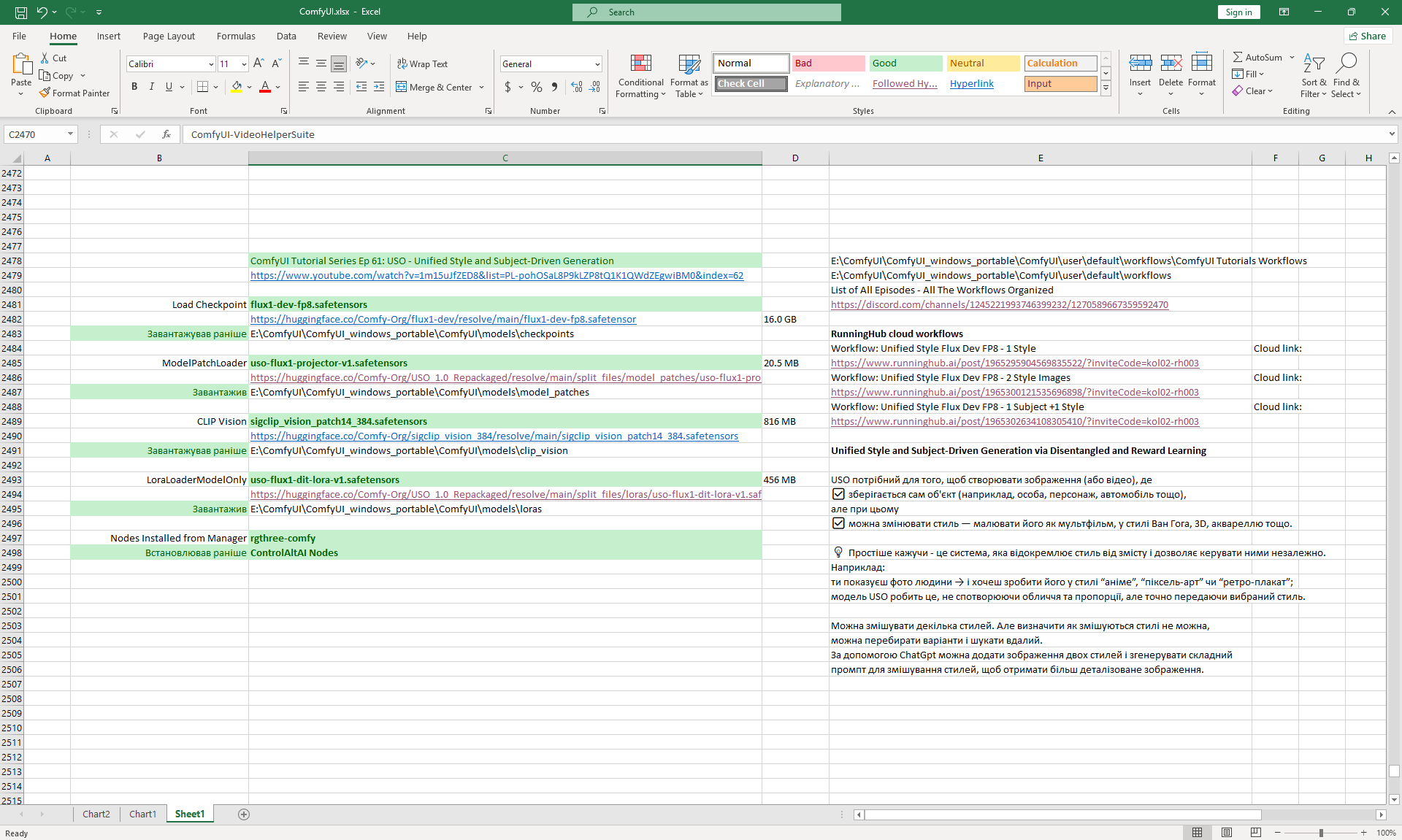Click the Sign in button
This screenshot has width=1402, height=840.
[x=1238, y=12]
